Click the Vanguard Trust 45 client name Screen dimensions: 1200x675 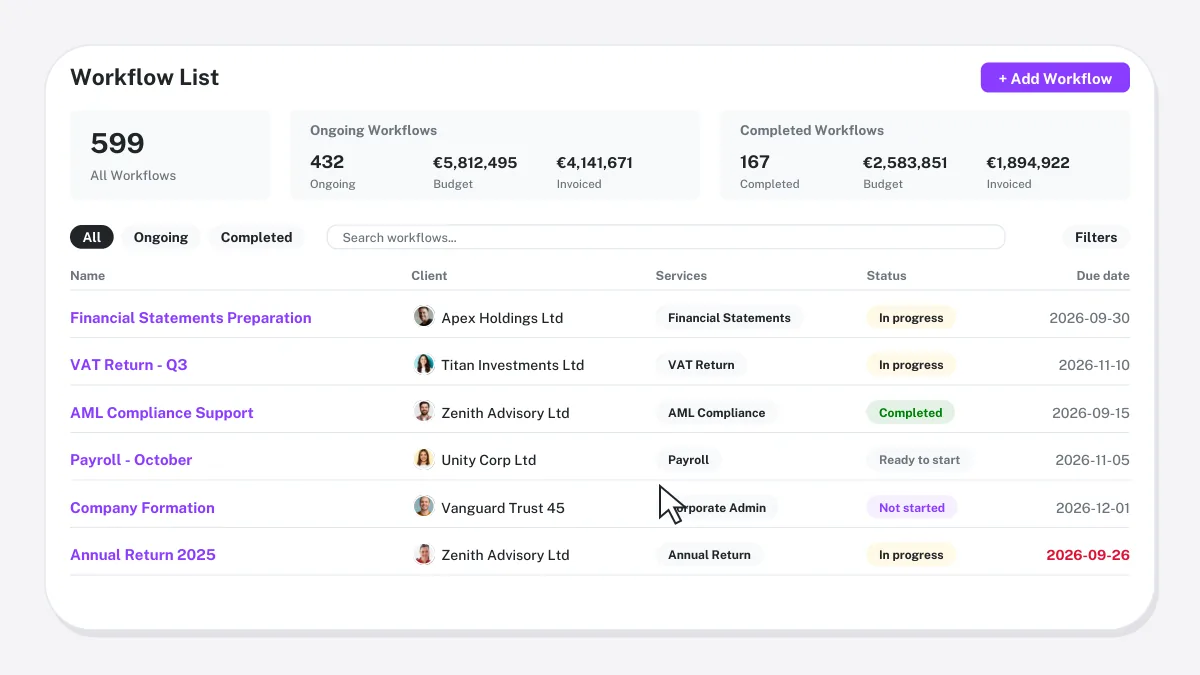pyautogui.click(x=503, y=508)
